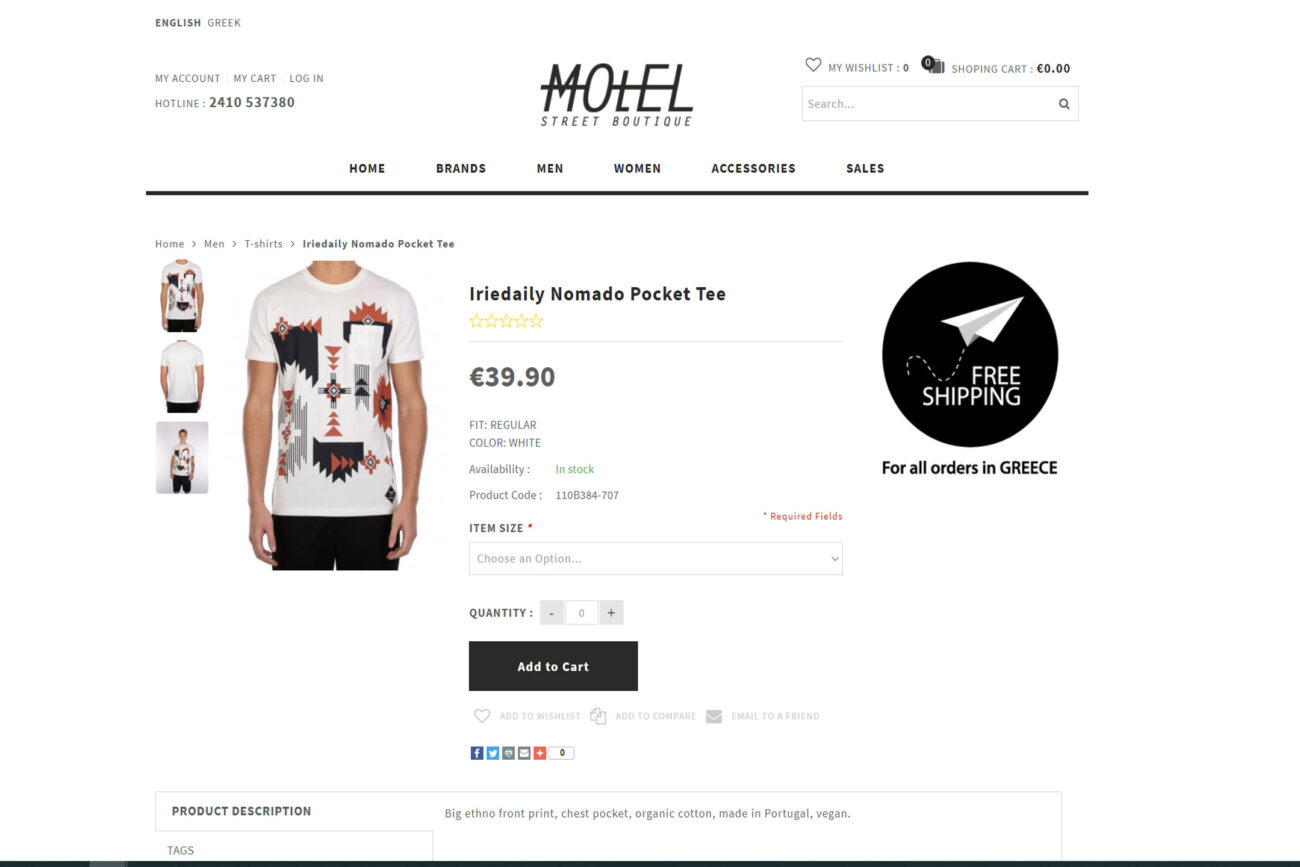The height and width of the screenshot is (867, 1300).
Task: Share on Facebook icon
Action: (x=477, y=753)
